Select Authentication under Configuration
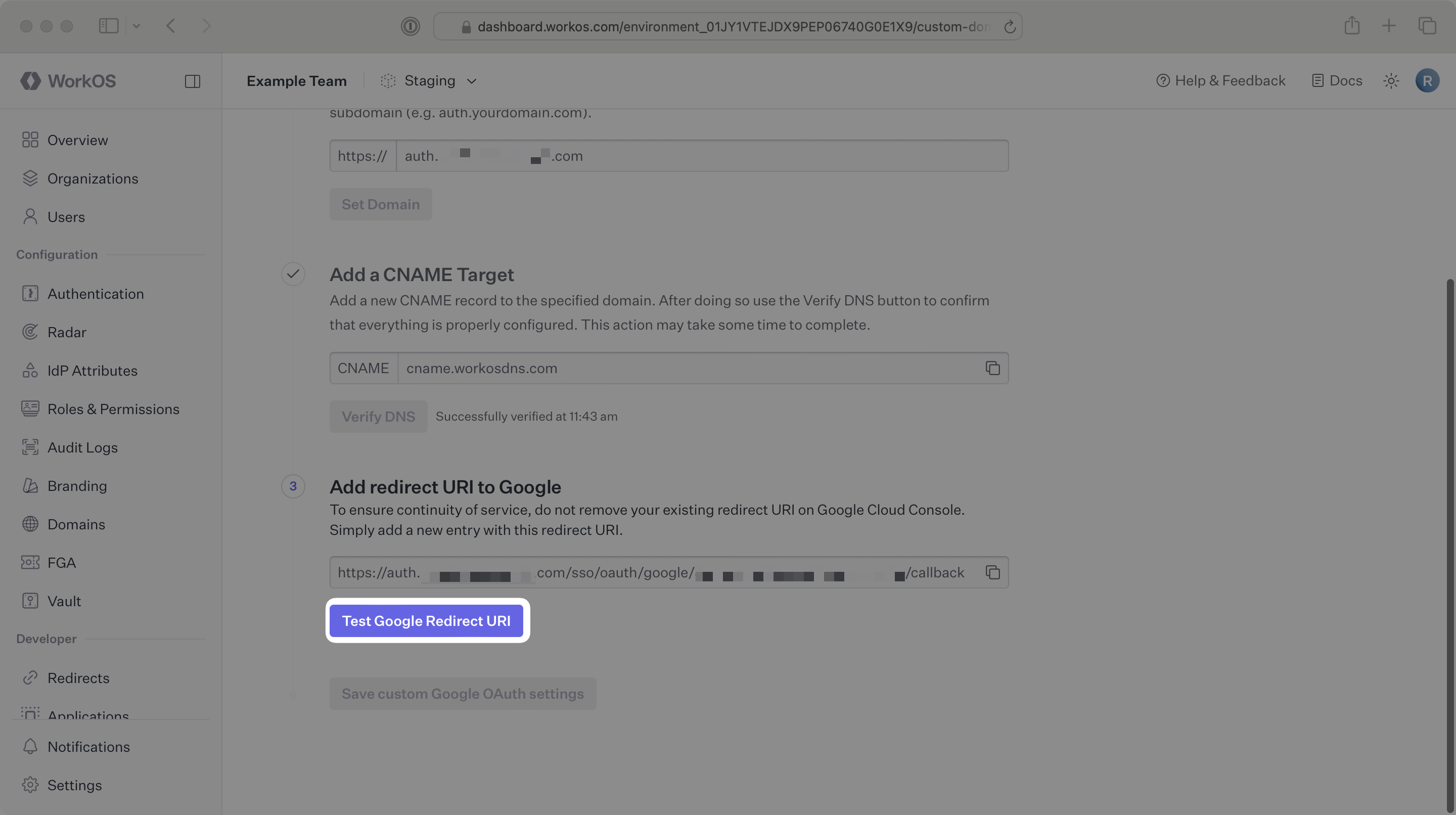1456x815 pixels. point(96,293)
